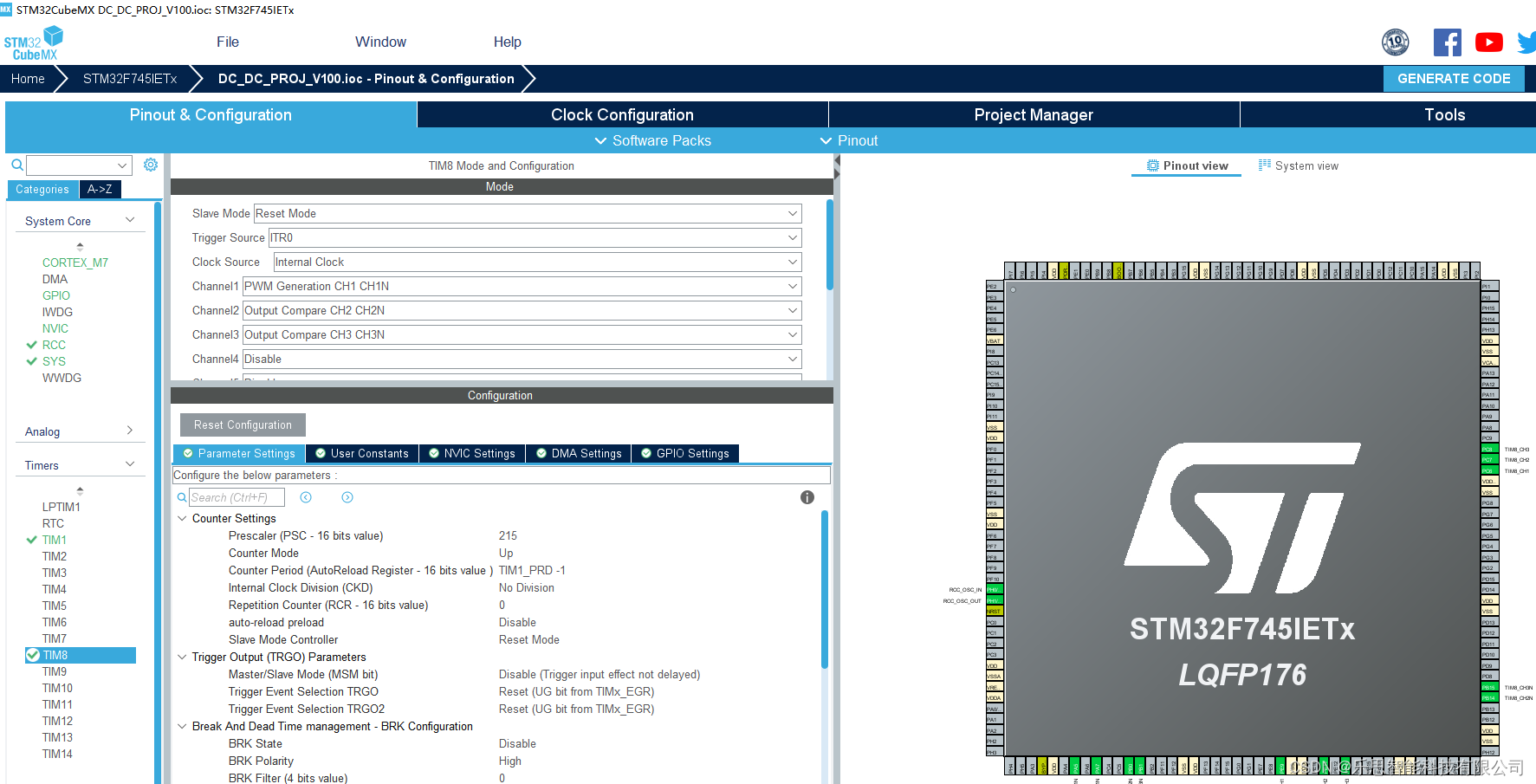Click the Pinout view chip icon

(1153, 165)
